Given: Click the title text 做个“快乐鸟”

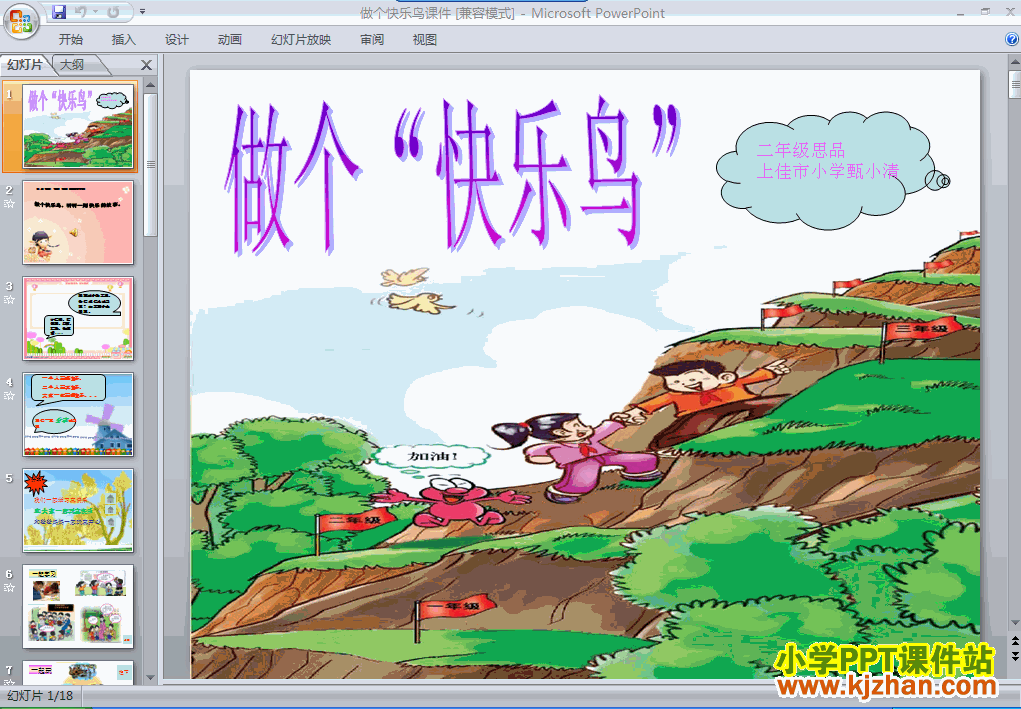Looking at the screenshot, I should 455,176.
